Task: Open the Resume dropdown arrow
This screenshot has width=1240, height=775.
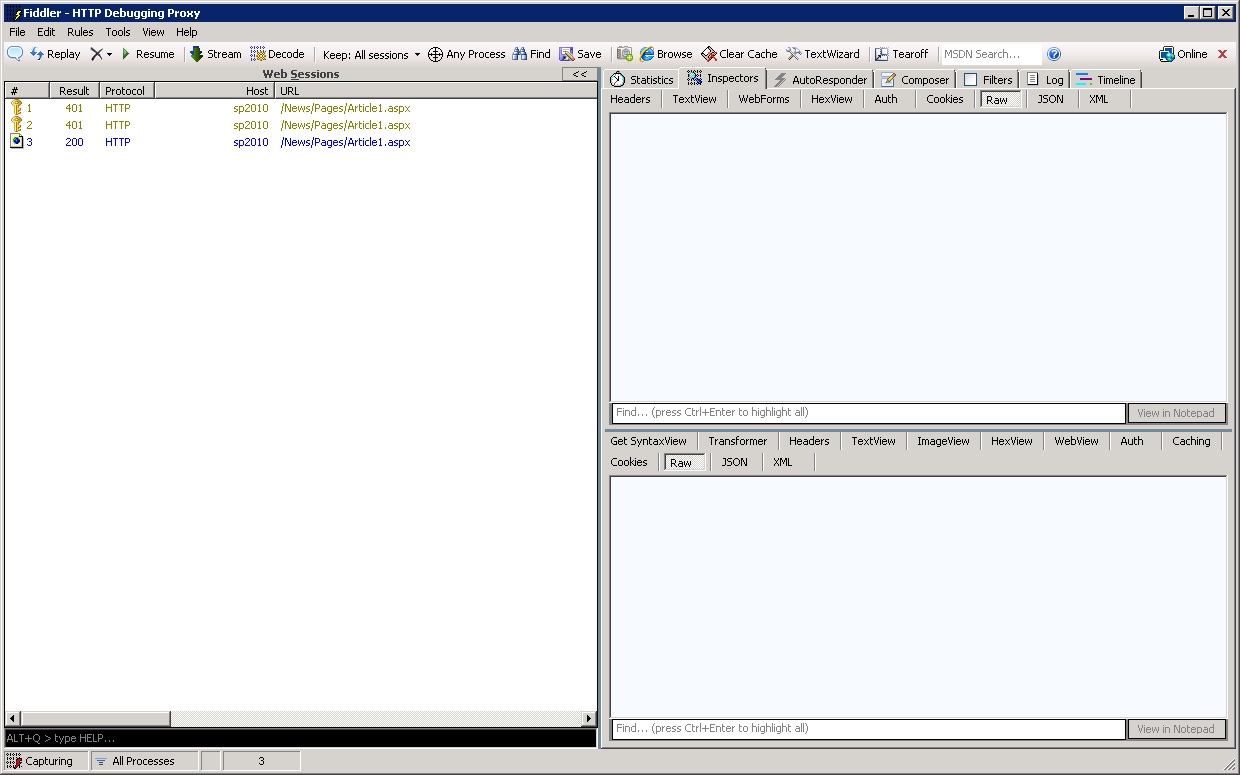Action: (x=108, y=54)
